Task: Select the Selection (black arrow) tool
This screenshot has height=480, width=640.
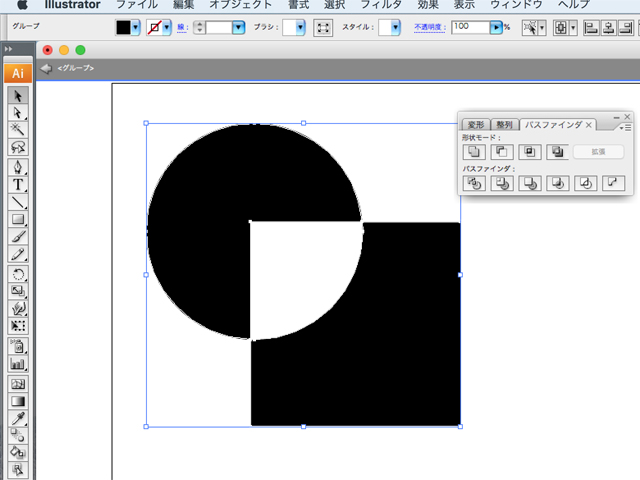Action: [18, 96]
